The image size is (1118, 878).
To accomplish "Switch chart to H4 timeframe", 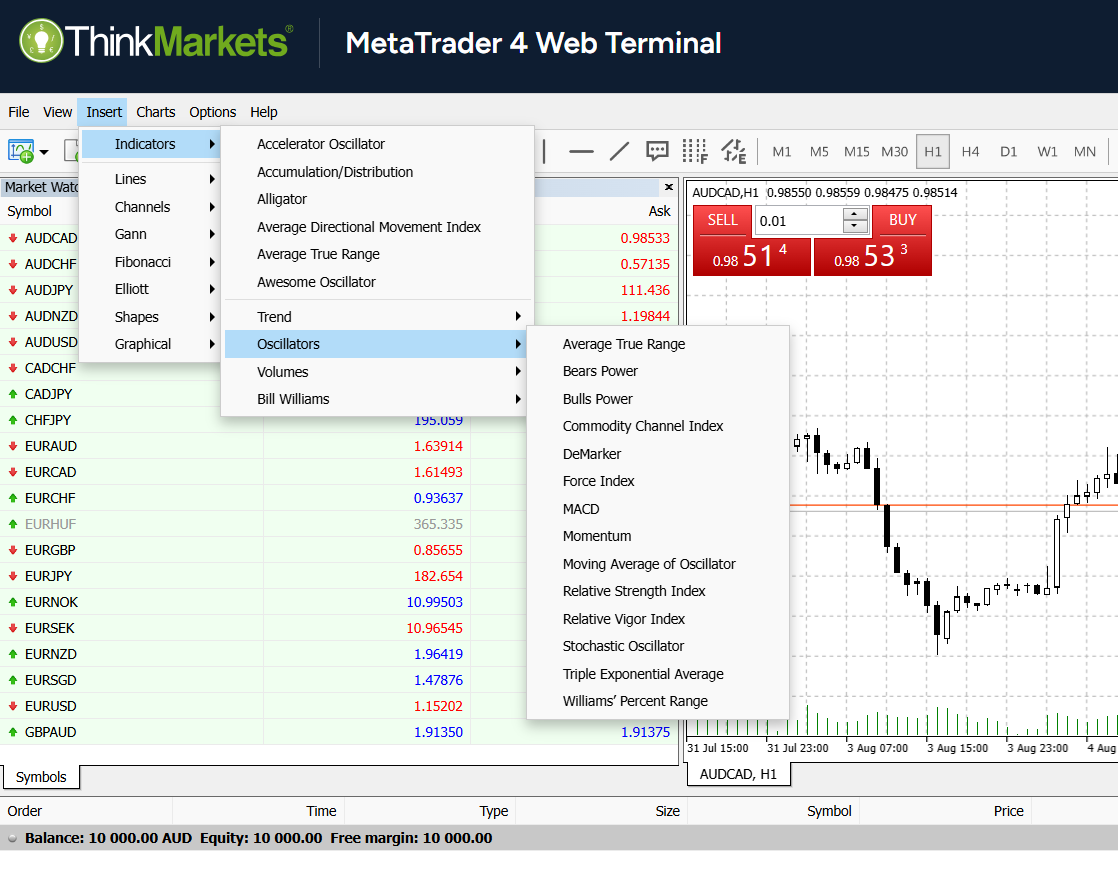I will 970,151.
